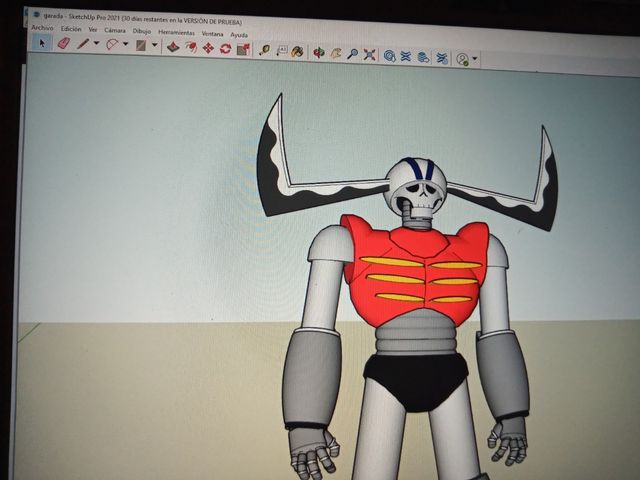Choose the Paint Bucket tool

(298, 51)
